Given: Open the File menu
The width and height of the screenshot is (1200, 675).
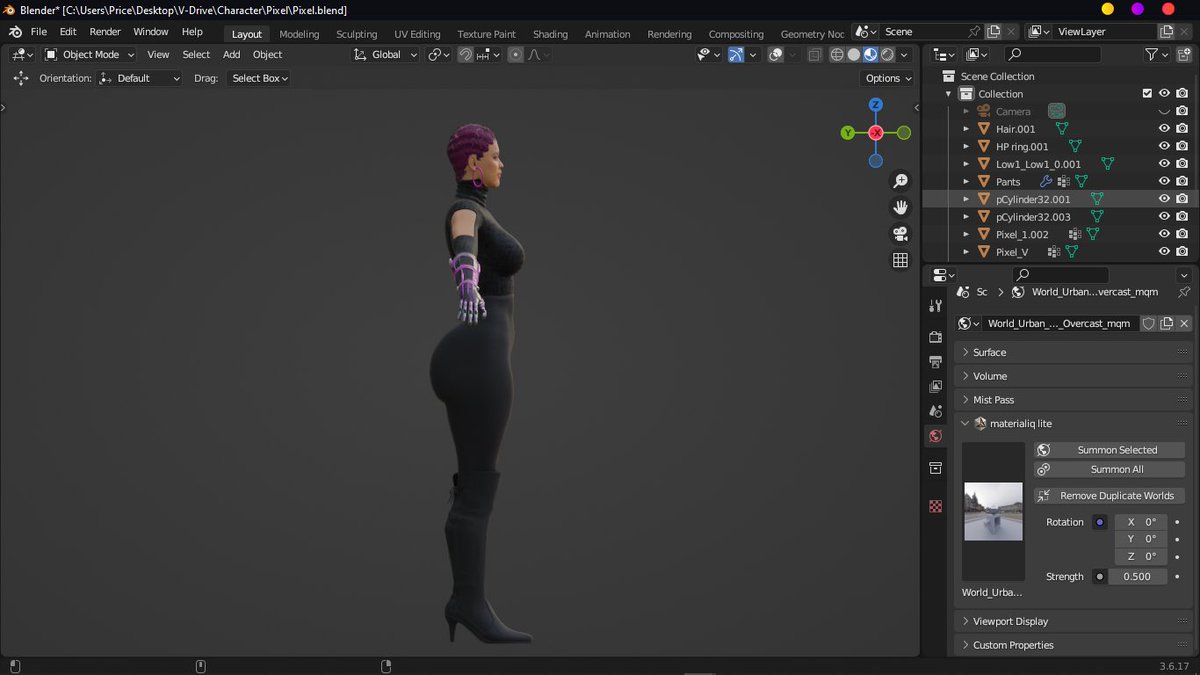Looking at the screenshot, I should click(39, 32).
